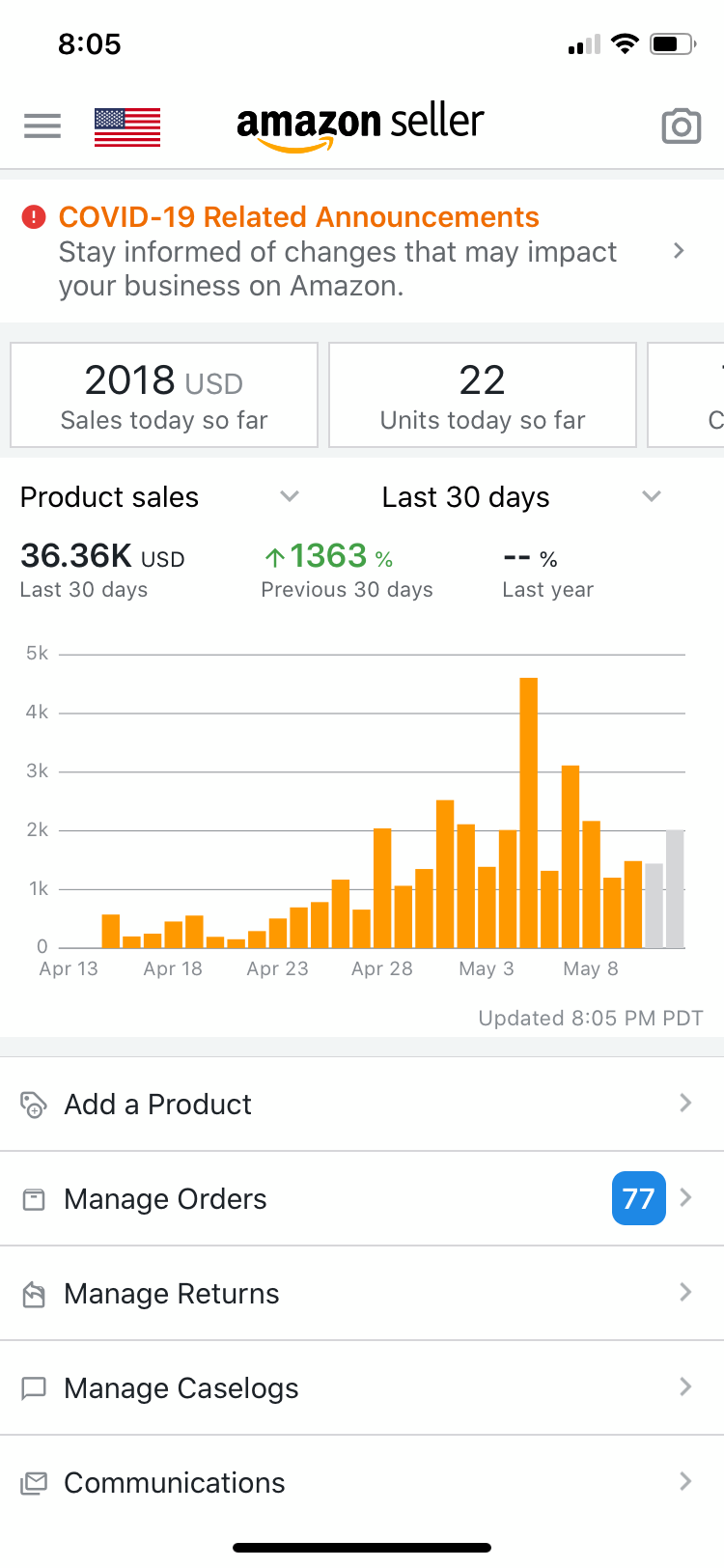This screenshot has width=724, height=1568.
Task: Tap the Manage Caselogs chat icon
Action: point(34,1388)
